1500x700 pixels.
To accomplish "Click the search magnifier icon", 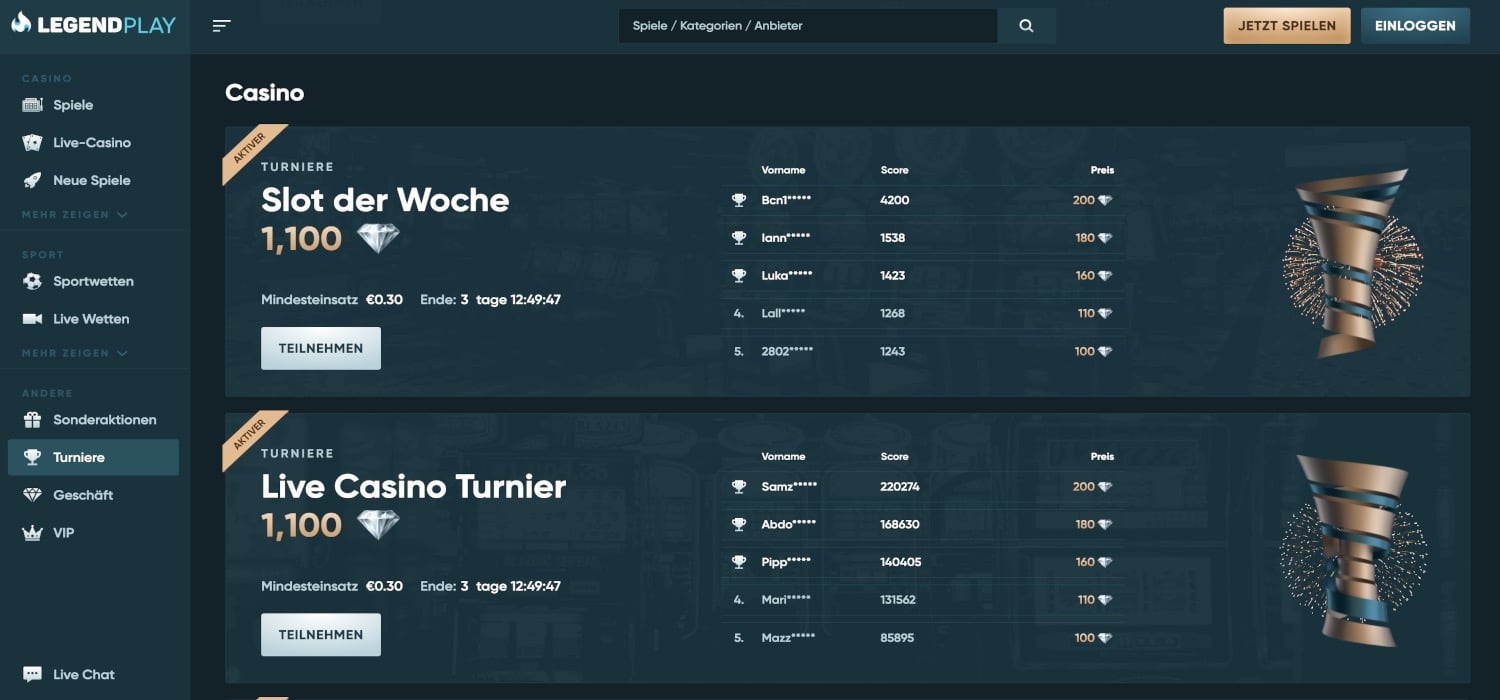I will pyautogui.click(x=1026, y=26).
